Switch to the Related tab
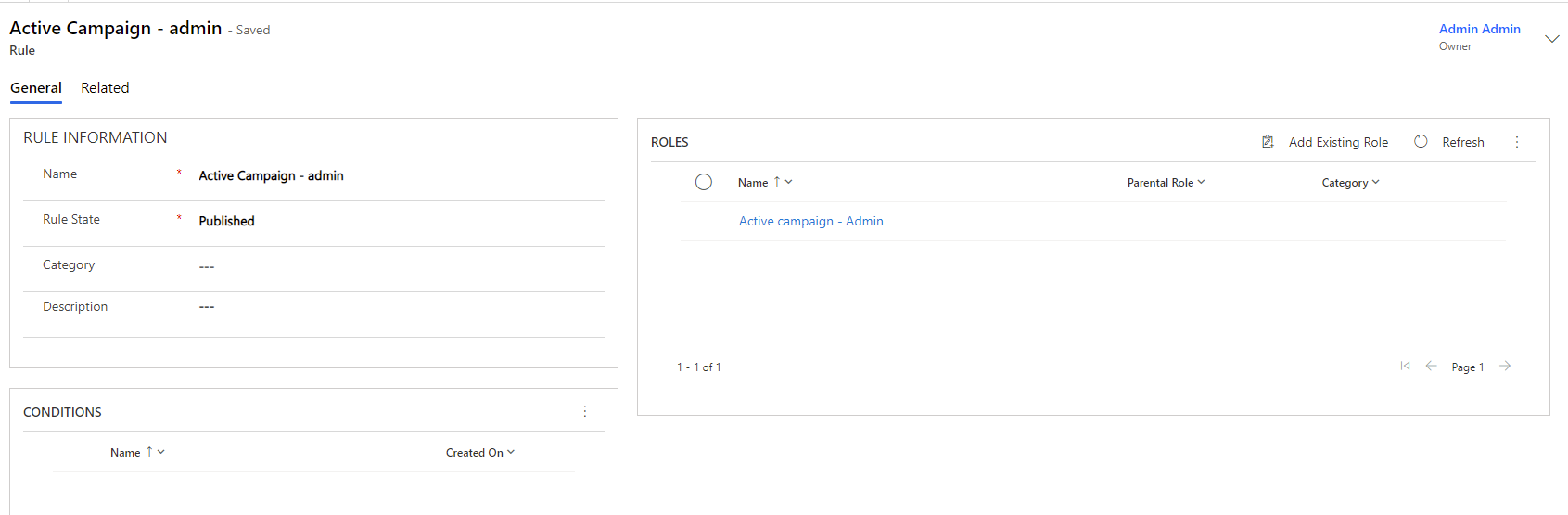This screenshot has height=515, width=1568. tap(105, 88)
